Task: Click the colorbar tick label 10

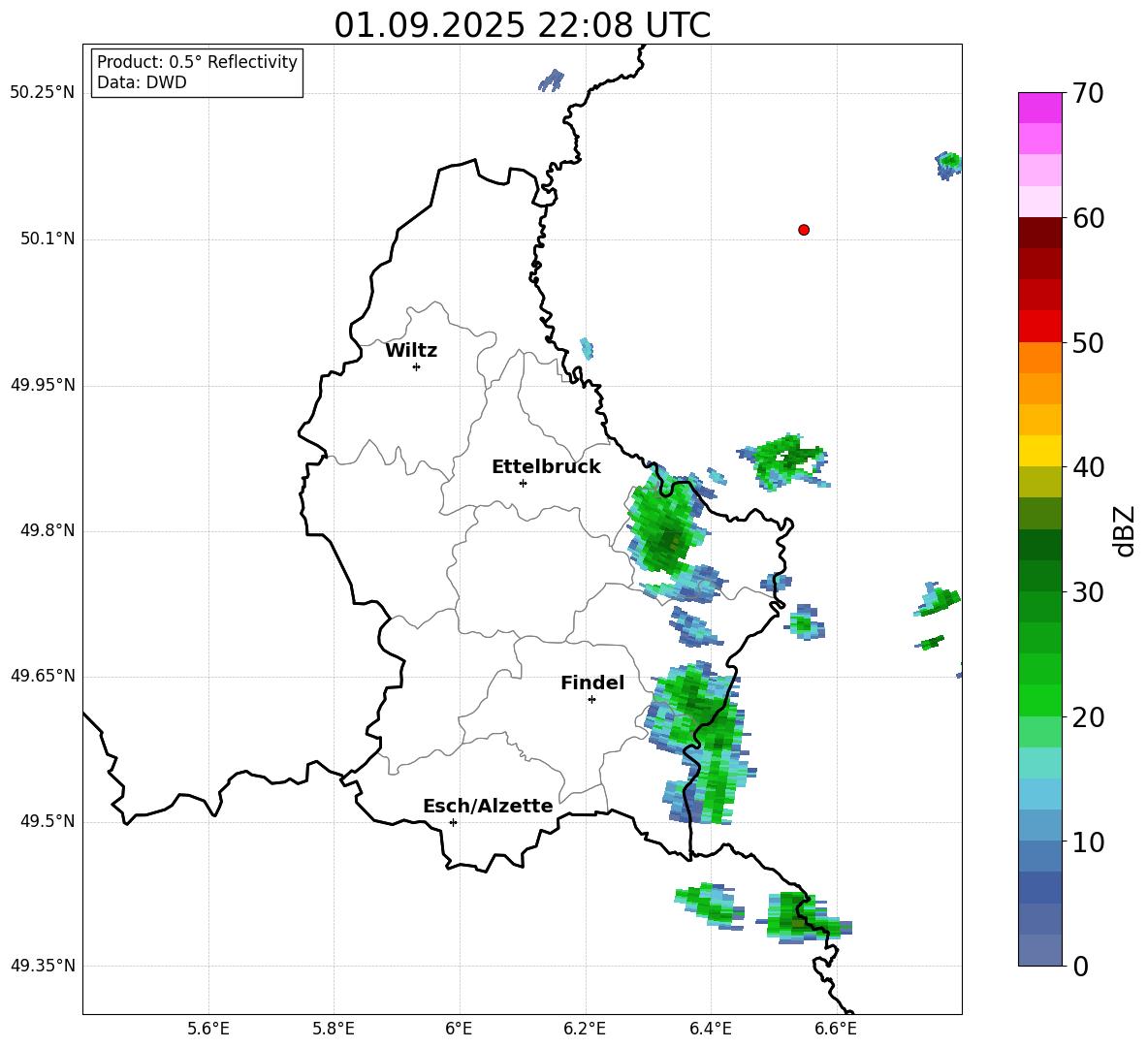Action: tap(1089, 842)
